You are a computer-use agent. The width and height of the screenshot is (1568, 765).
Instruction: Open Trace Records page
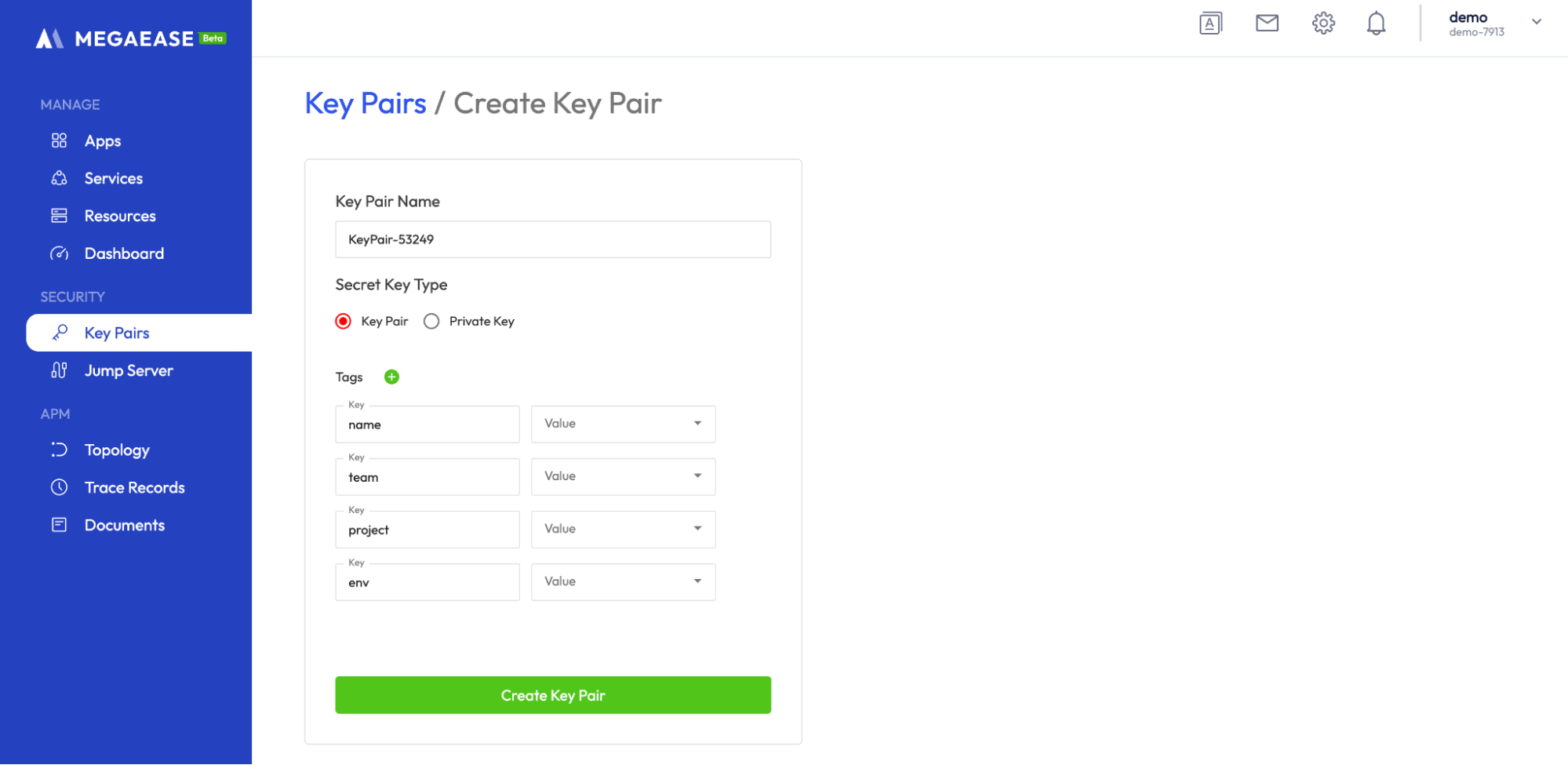[x=134, y=488]
